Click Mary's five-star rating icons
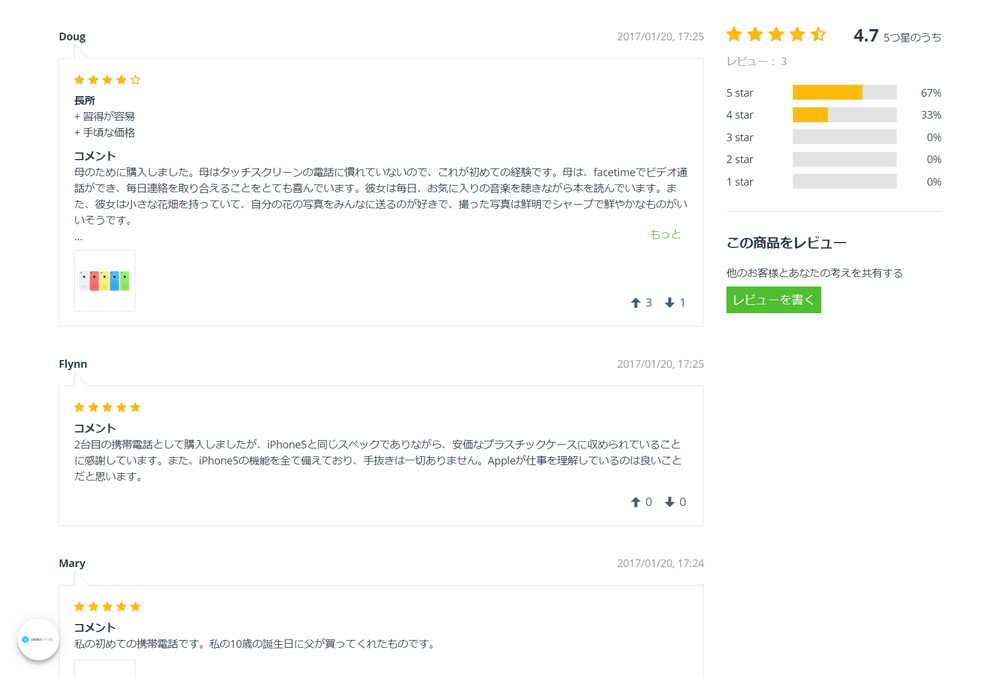This screenshot has height=678, width=1000. point(107,607)
